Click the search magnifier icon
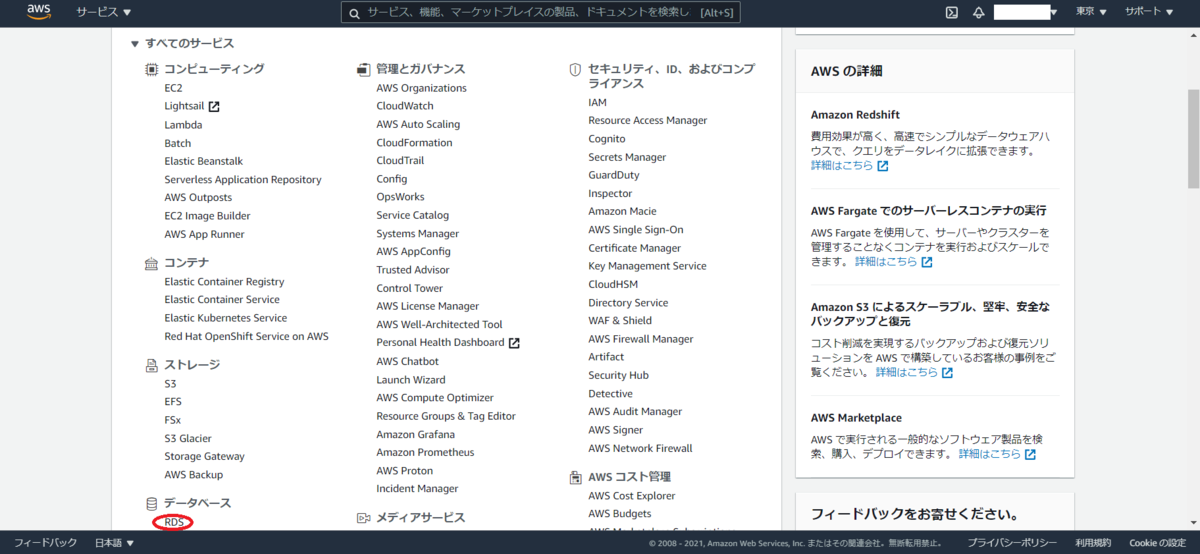Viewport: 1200px width, 554px height. coord(354,12)
